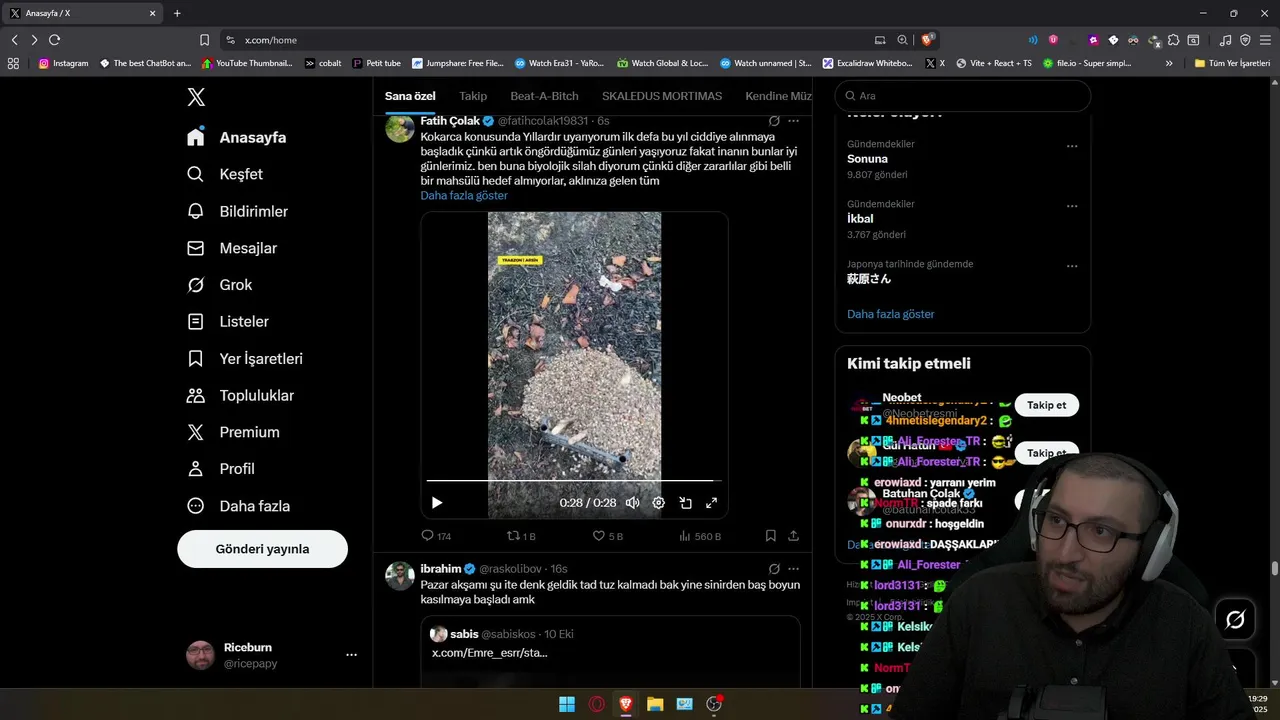1280x720 pixels.
Task: Bookmark the Fatih Çolak post
Action: (x=771, y=536)
